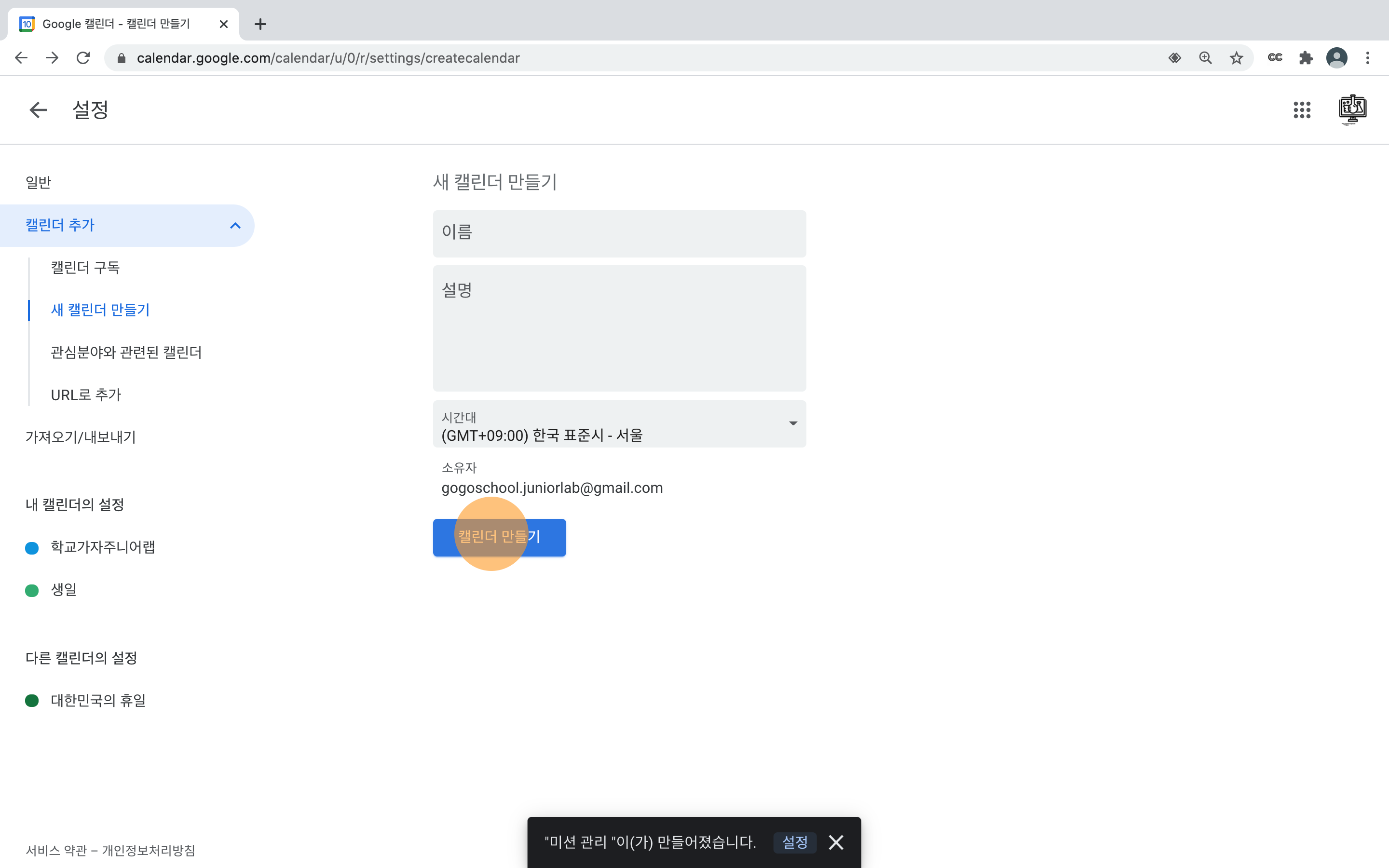This screenshot has width=1389, height=868.
Task: Open Google account avatar in page header
Action: point(1352,109)
